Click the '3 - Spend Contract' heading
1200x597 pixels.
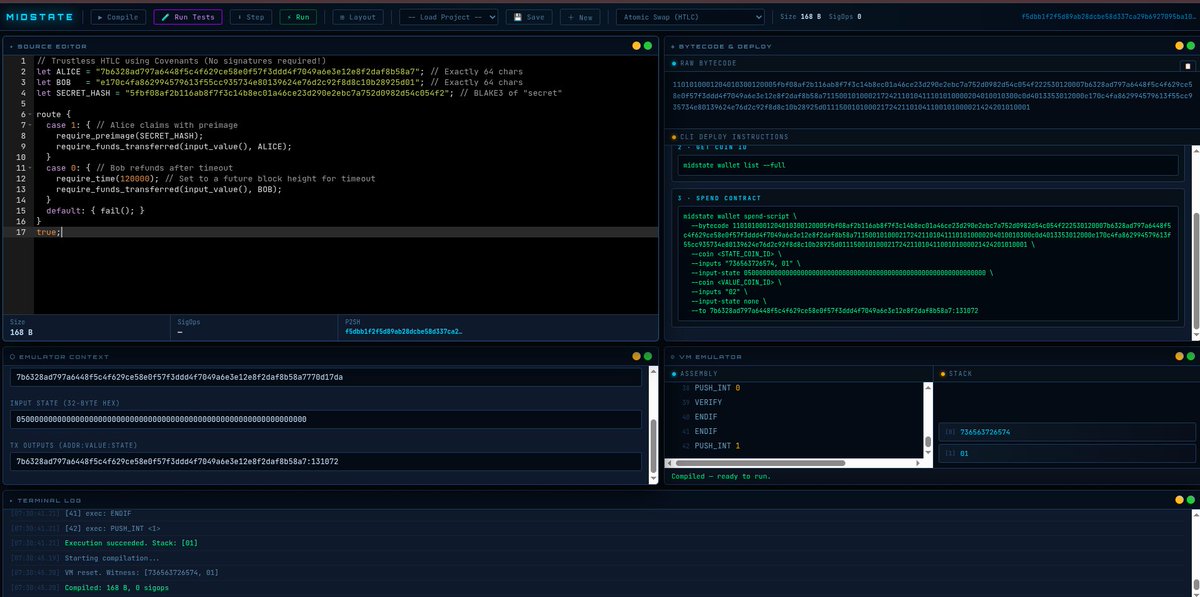pyautogui.click(x=720, y=198)
